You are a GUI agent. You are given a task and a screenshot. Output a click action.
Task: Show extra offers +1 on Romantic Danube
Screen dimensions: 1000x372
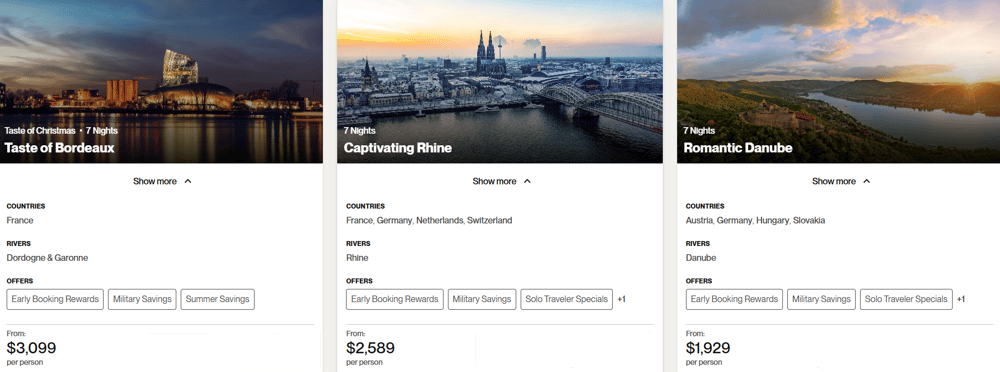(x=961, y=299)
